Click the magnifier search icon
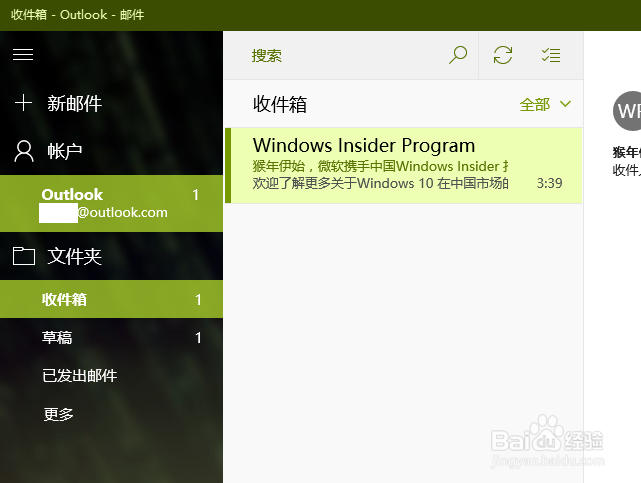The height and width of the screenshot is (483, 641). pyautogui.click(x=458, y=55)
